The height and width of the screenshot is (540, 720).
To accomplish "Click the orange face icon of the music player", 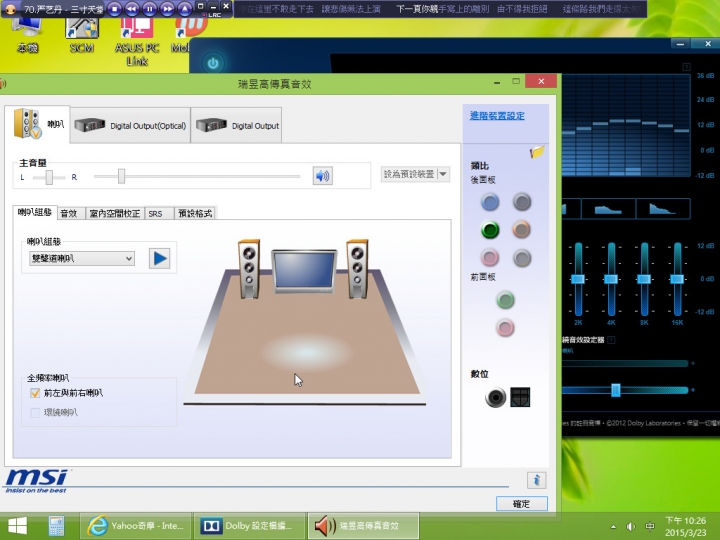I will 11,8.
